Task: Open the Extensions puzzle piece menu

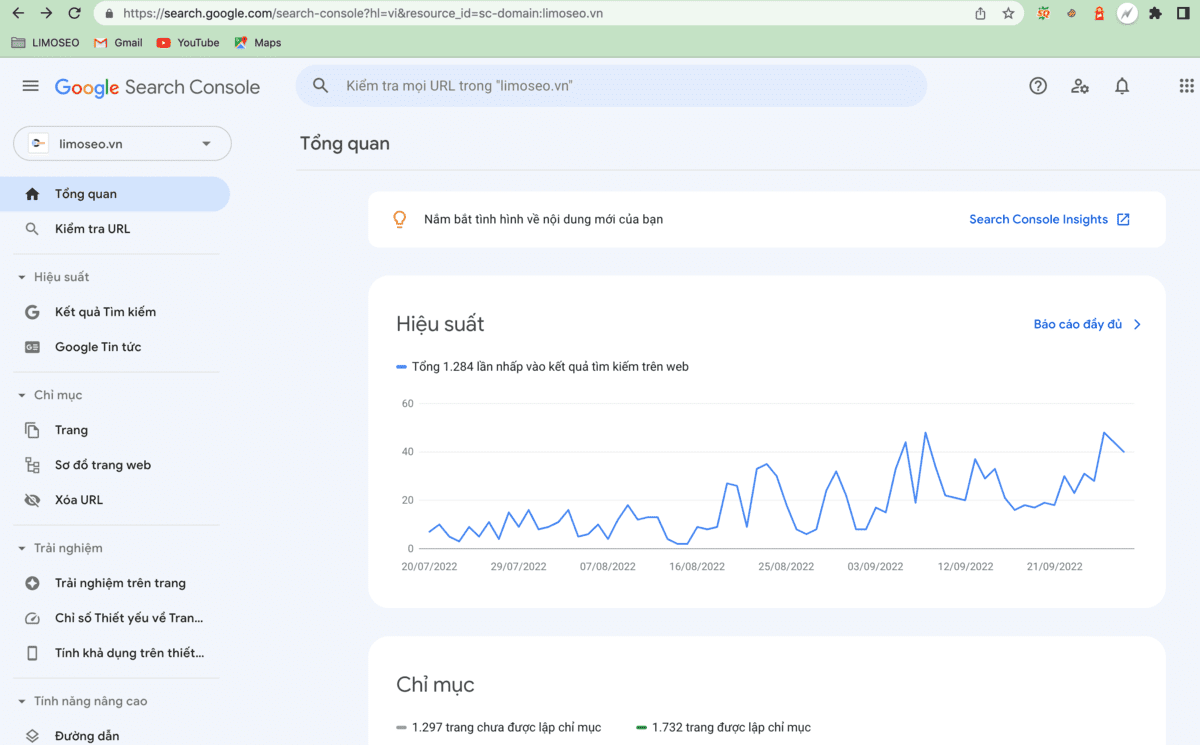Action: 1155,13
